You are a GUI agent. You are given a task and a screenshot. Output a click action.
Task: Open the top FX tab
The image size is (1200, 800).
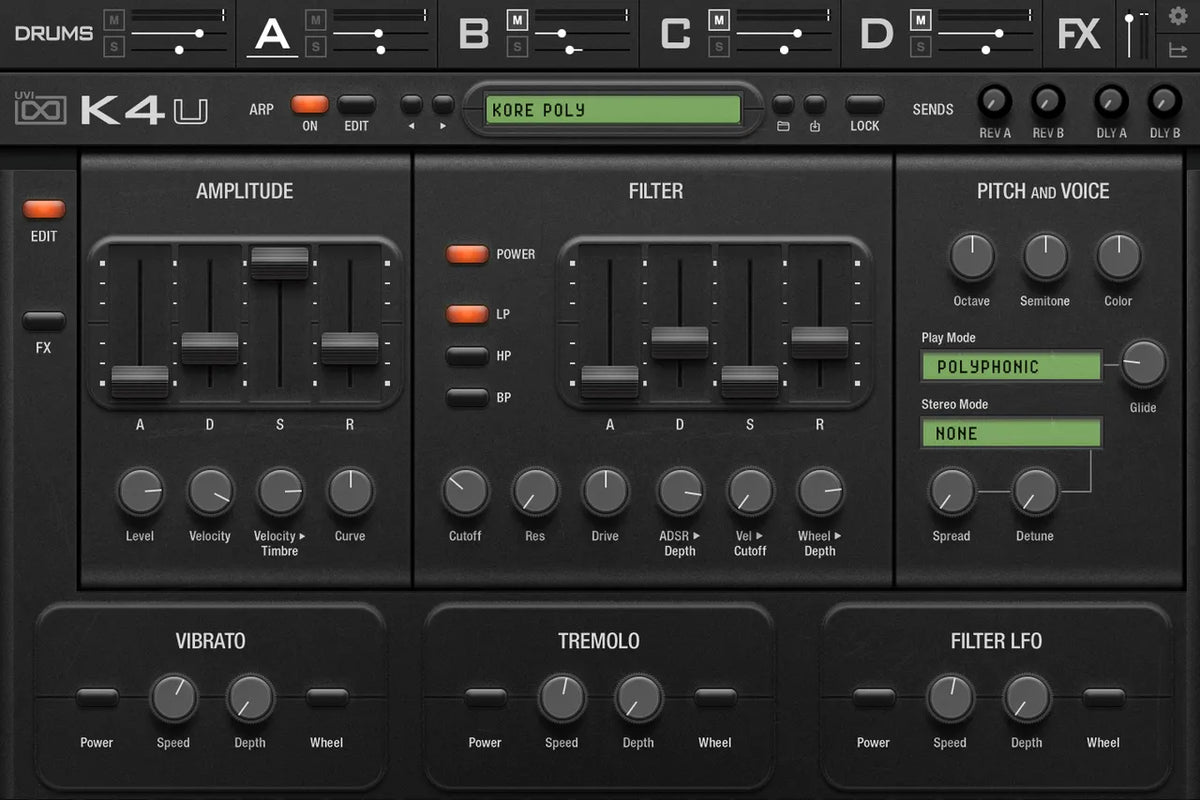(x=1079, y=34)
